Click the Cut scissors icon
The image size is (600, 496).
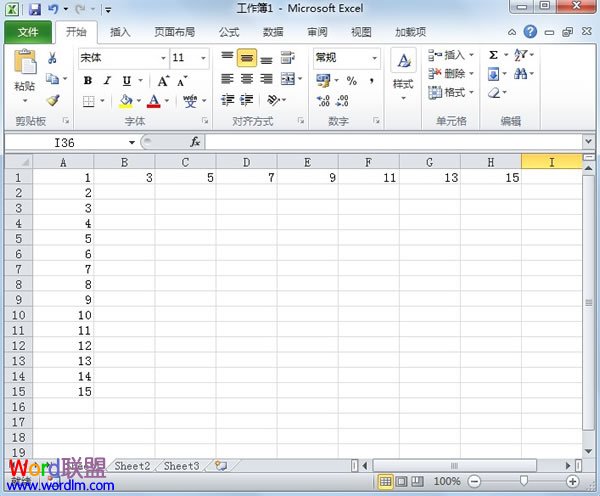52,59
